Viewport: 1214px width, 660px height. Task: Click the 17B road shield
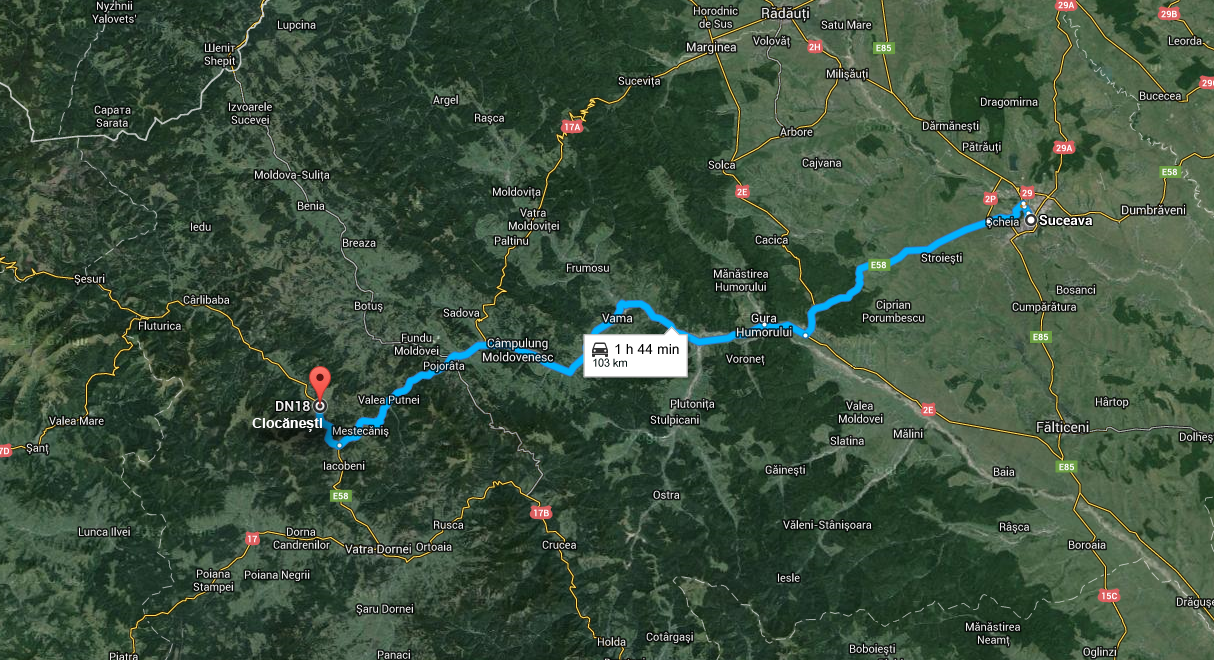pos(540,513)
